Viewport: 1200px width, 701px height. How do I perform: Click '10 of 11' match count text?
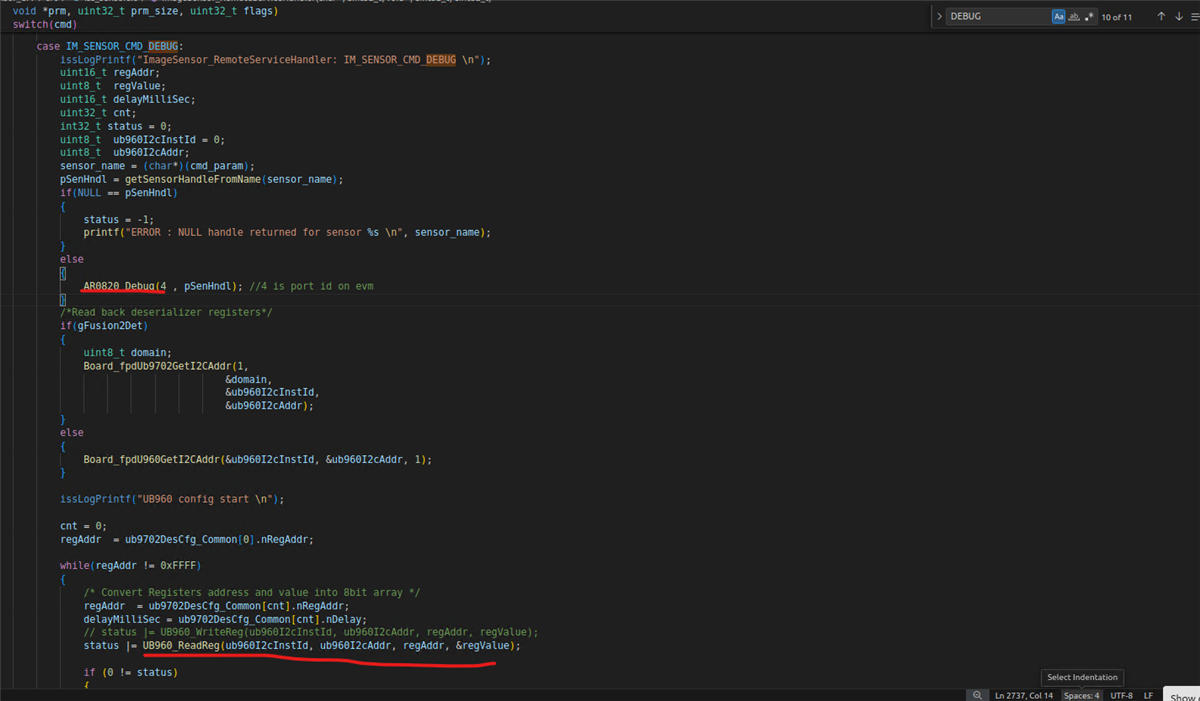(x=1116, y=17)
